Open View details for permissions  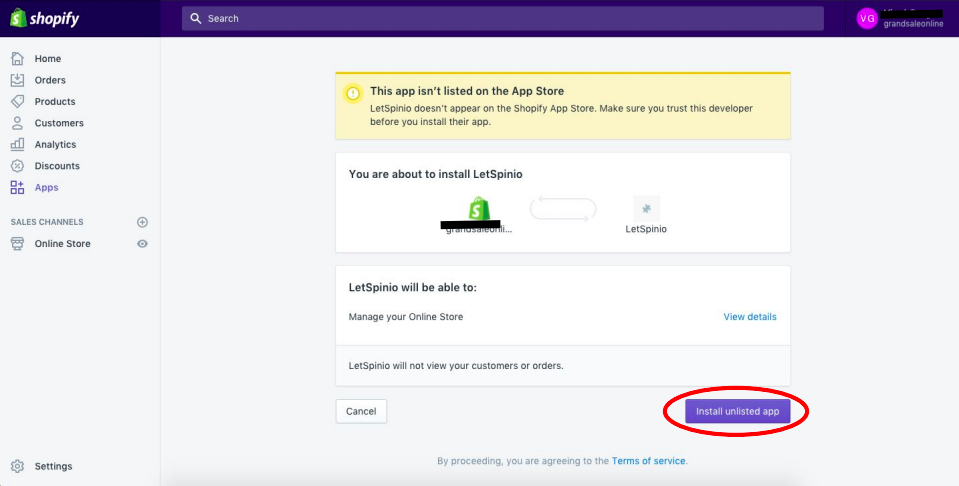coord(750,317)
